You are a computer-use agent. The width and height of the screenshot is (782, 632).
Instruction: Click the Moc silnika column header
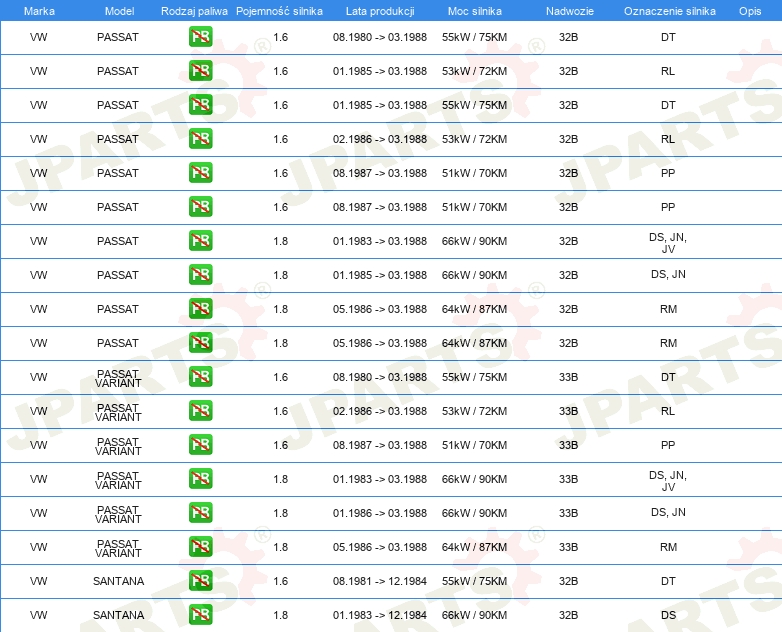pos(475,11)
